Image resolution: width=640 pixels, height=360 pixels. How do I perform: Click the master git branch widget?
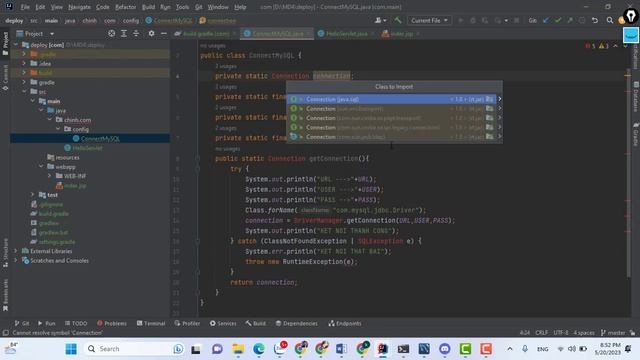[613, 333]
